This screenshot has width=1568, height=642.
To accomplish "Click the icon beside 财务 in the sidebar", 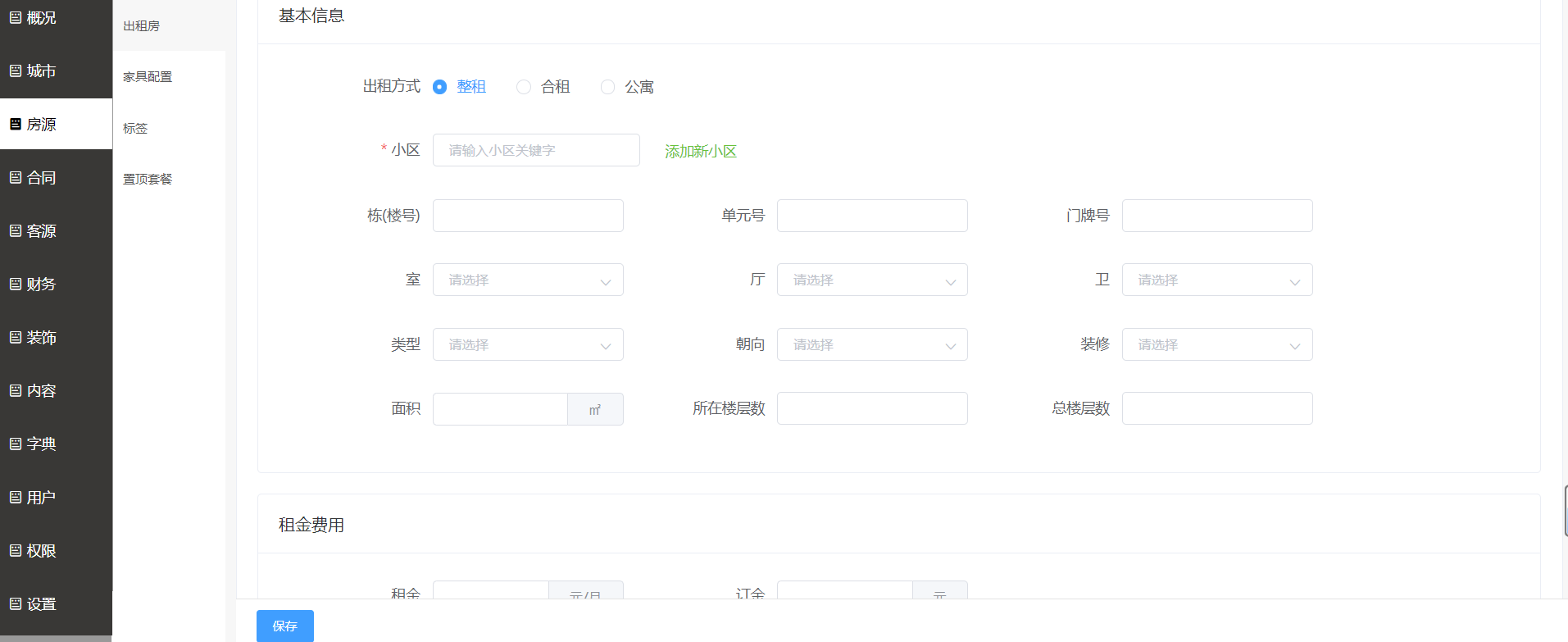I will click(x=16, y=284).
